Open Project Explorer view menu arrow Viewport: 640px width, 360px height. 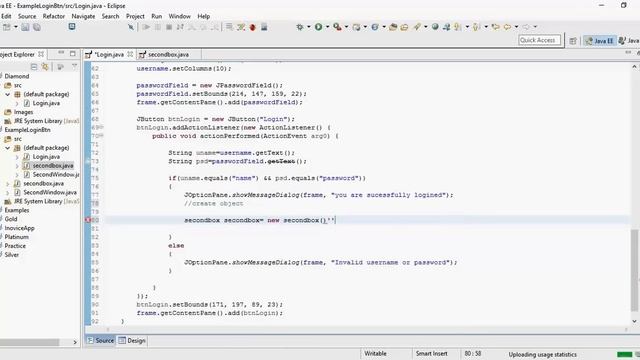click(74, 67)
